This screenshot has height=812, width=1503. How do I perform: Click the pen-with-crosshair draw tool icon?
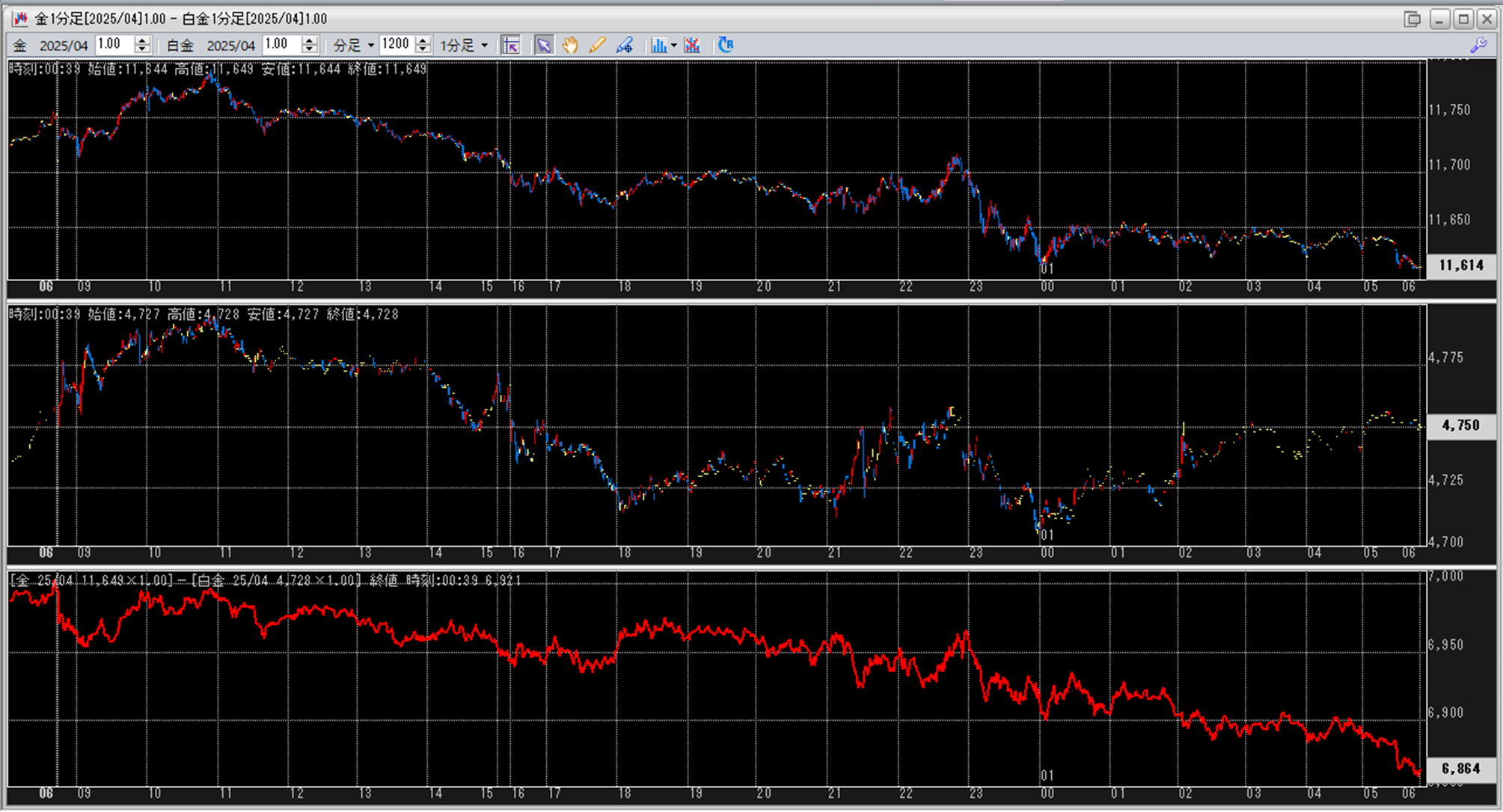point(624,46)
